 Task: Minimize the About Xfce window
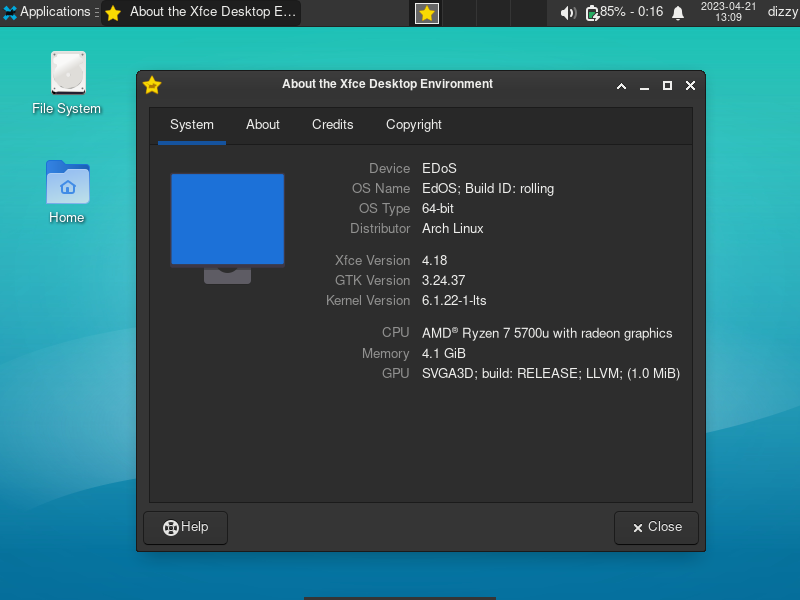coord(644,86)
